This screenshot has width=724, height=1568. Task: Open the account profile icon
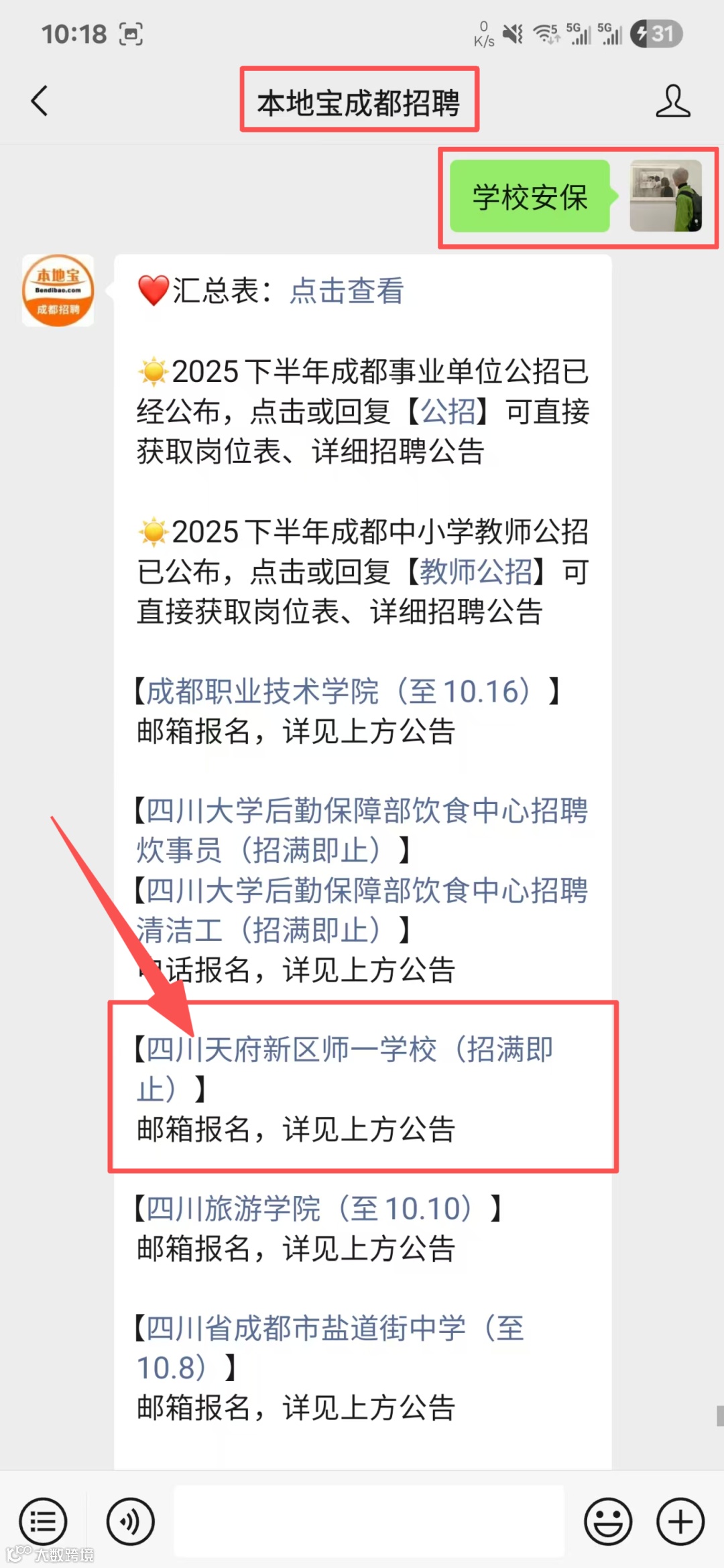tap(672, 101)
